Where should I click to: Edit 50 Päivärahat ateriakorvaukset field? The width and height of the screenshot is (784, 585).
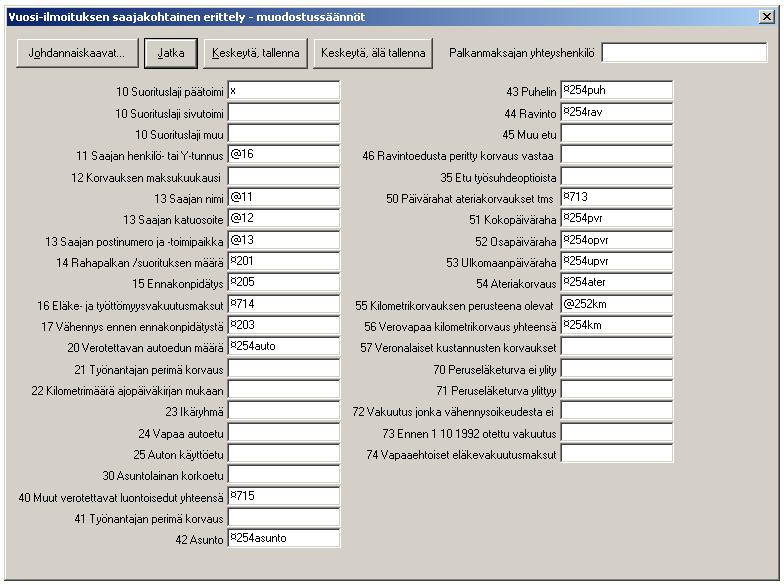(617, 198)
